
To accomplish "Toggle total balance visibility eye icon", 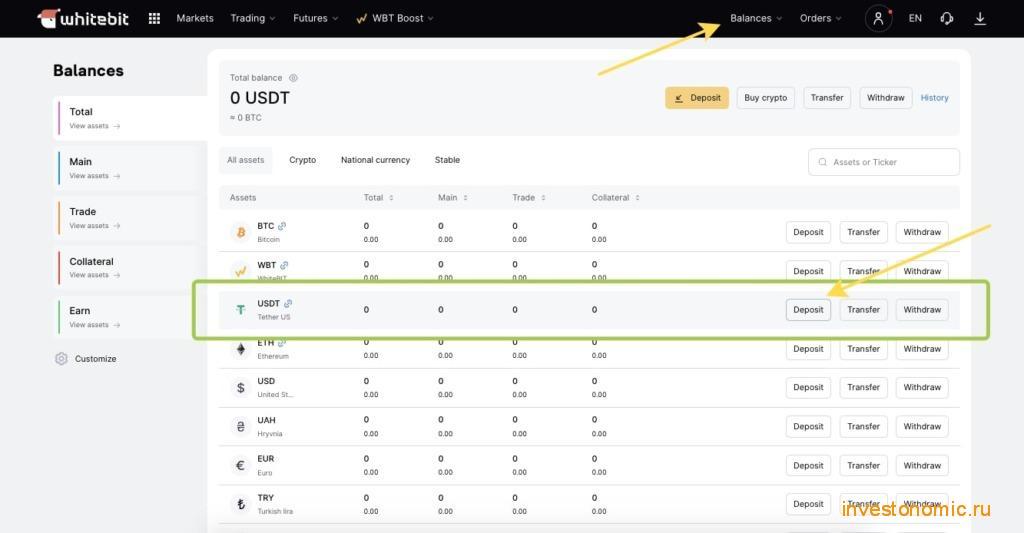I will click(x=293, y=78).
